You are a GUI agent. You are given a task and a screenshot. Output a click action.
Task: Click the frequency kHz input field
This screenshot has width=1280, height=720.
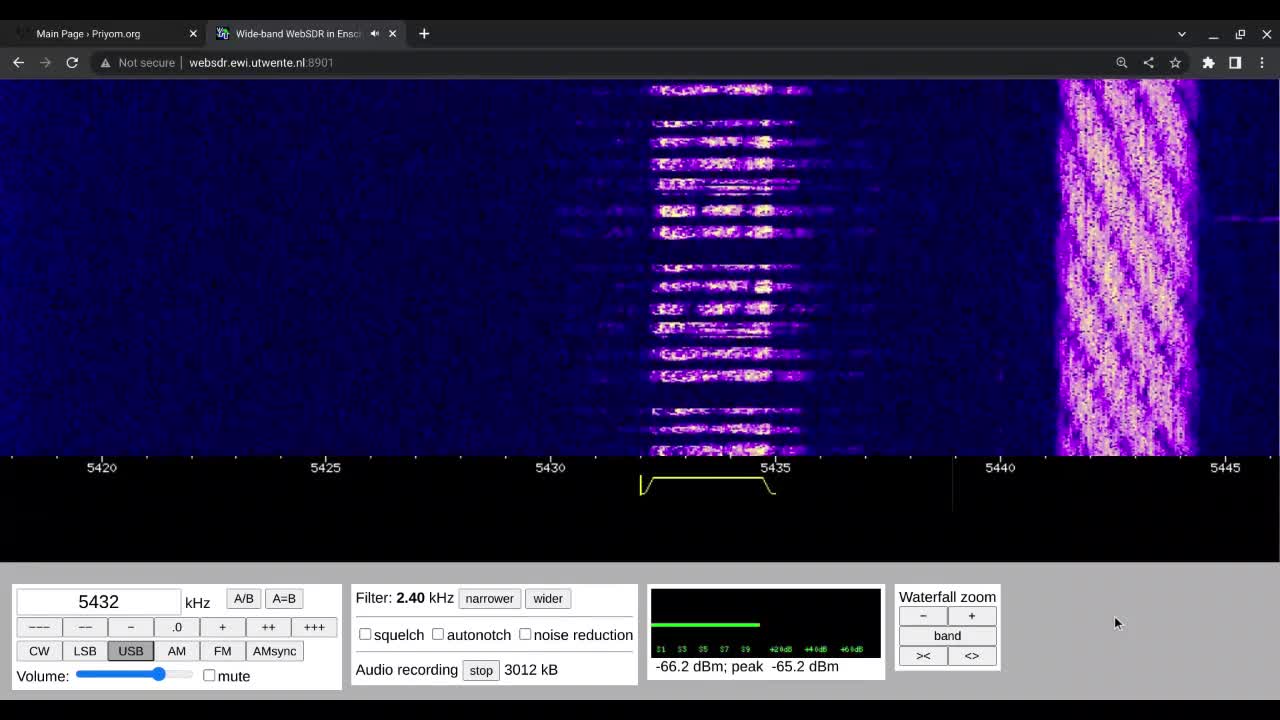point(98,601)
